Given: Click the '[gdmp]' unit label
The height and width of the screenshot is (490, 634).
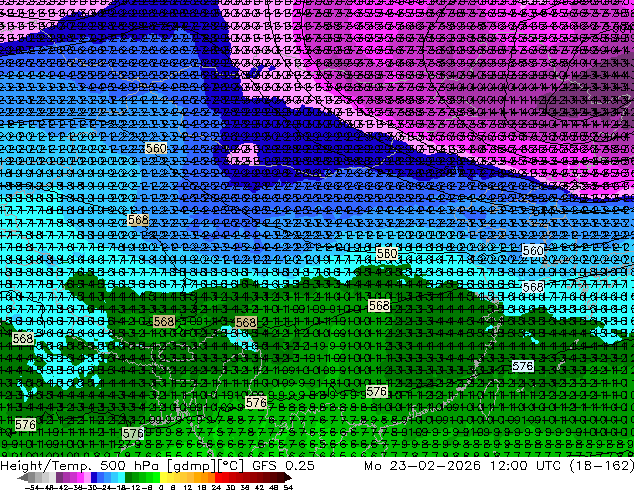Looking at the screenshot, I should tap(190, 466).
